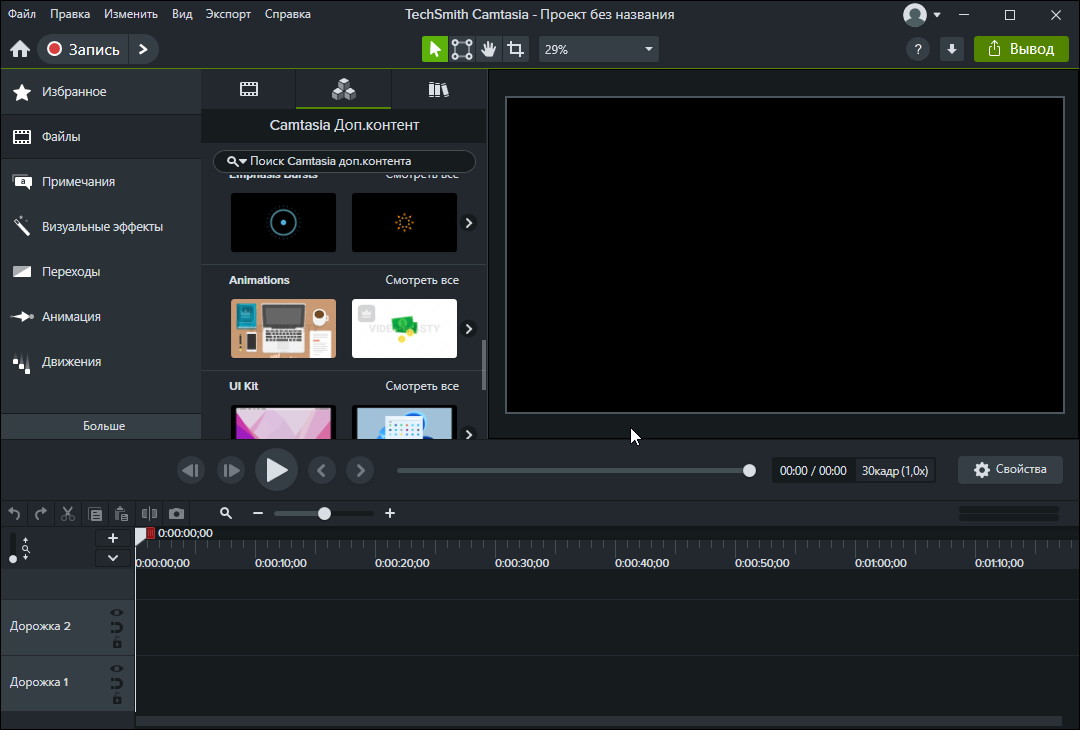Open the 30кадр (1,0x) frame rate menu
1080x730 pixels.
point(895,471)
